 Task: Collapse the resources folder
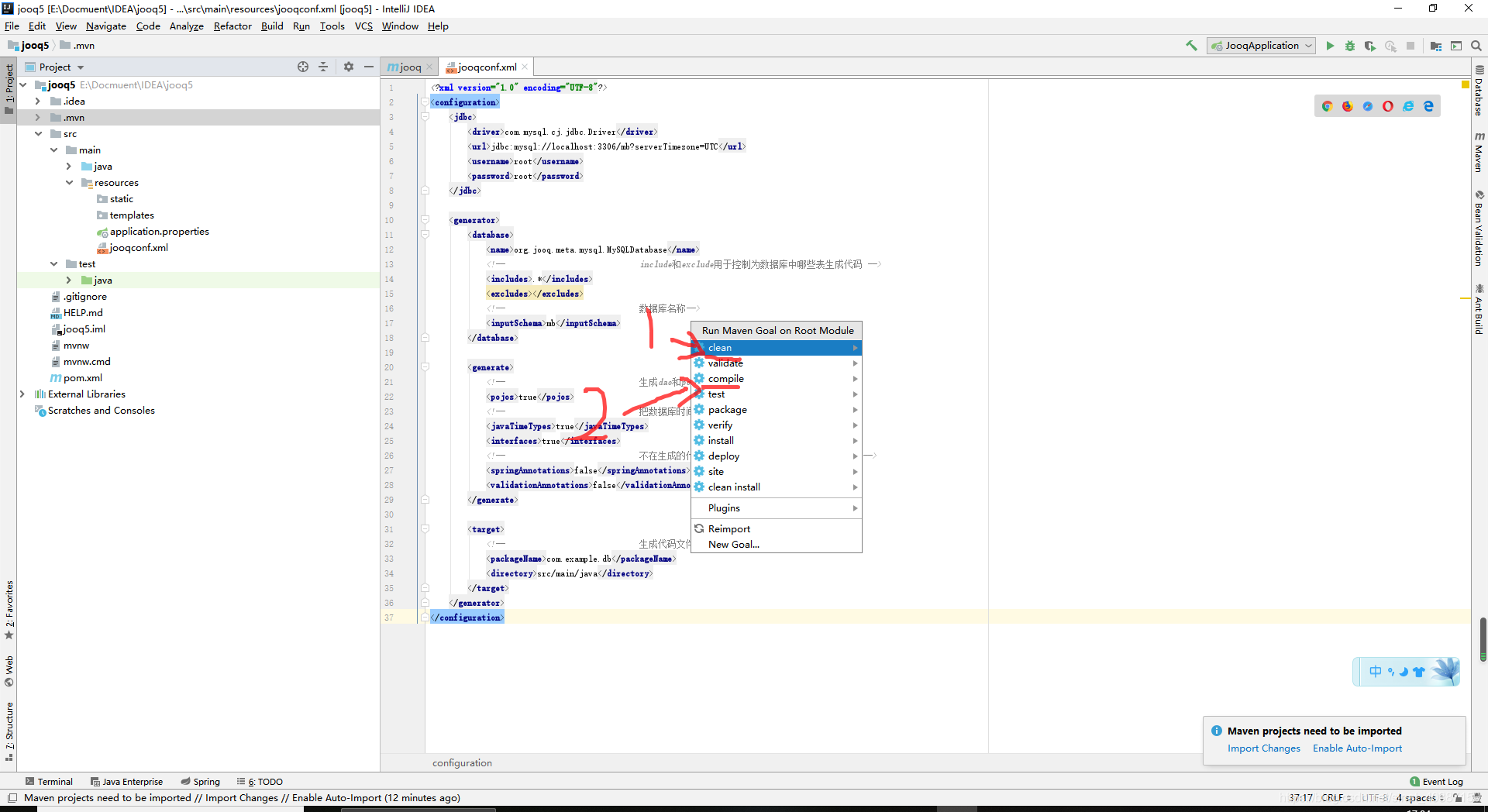69,183
